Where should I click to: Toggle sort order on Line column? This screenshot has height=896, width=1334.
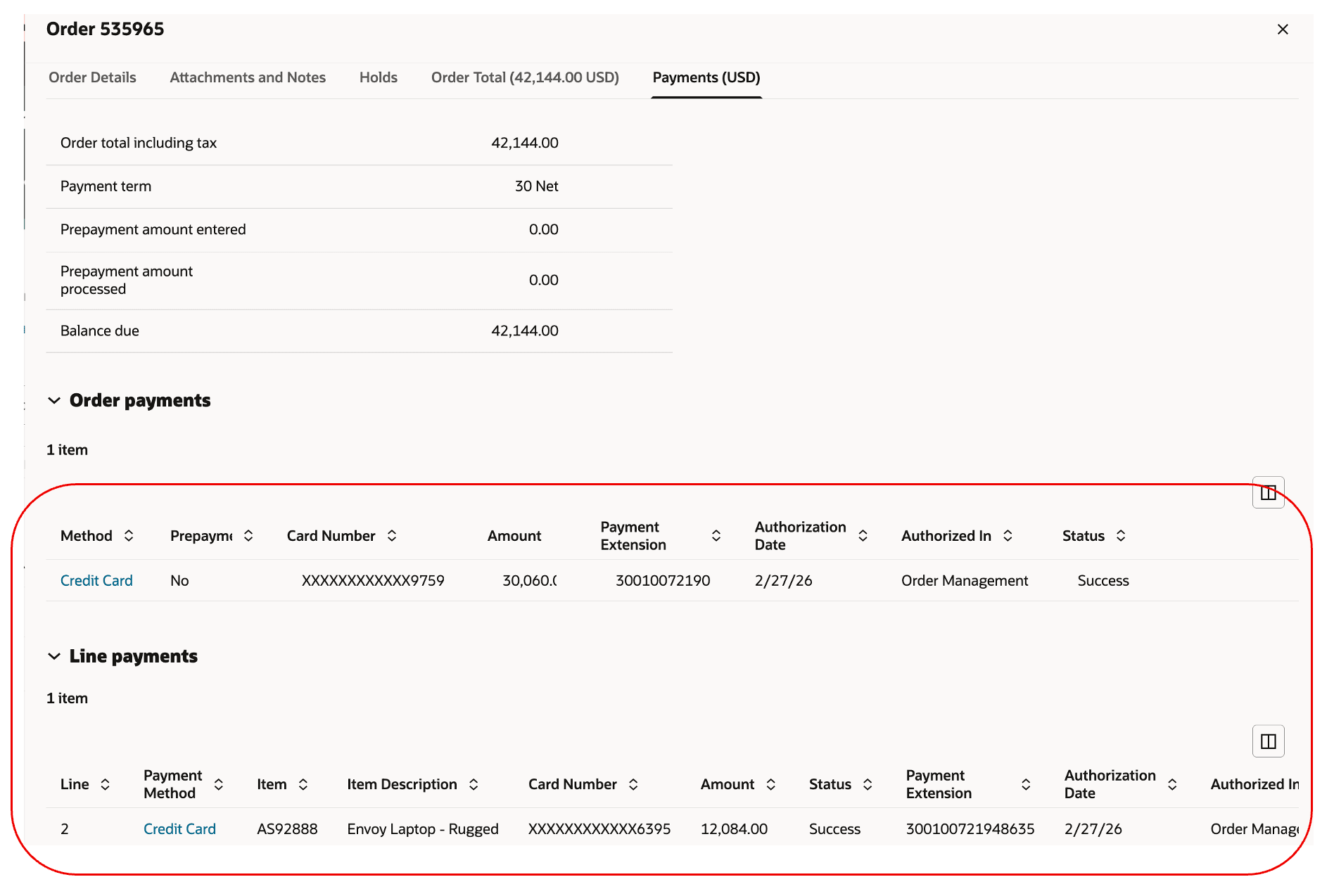click(106, 784)
